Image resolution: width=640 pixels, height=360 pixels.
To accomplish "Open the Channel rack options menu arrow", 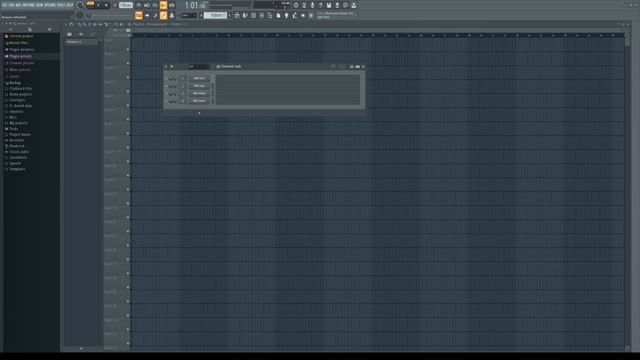I will pyautogui.click(x=166, y=67).
